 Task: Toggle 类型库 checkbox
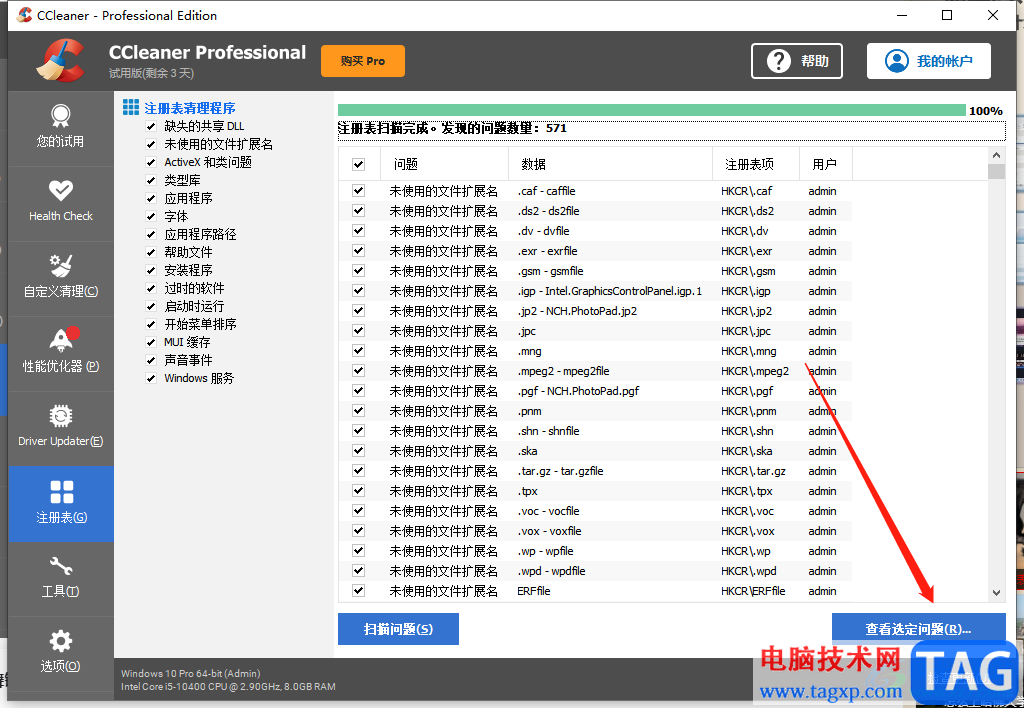[151, 180]
